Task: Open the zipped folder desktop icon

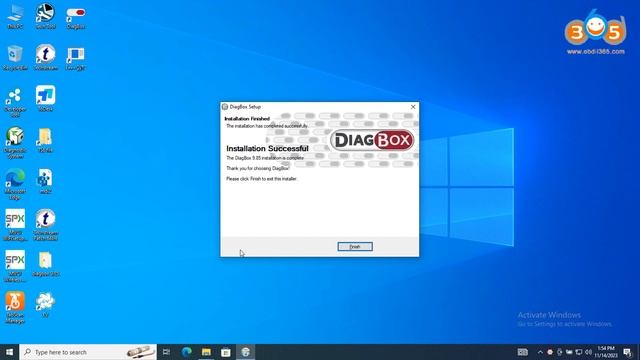Action: click(45, 140)
